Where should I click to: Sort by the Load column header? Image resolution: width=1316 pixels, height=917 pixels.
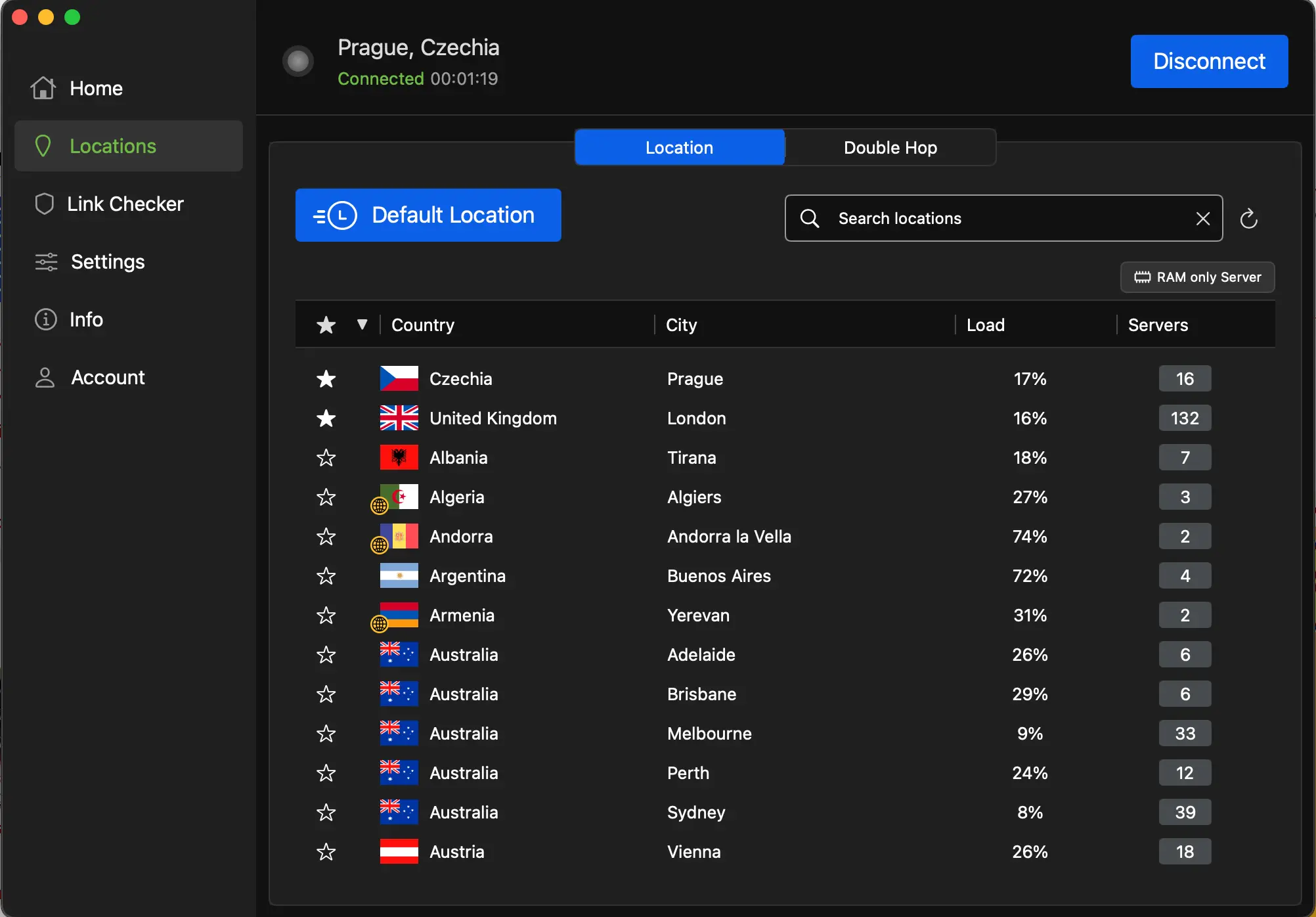pos(985,324)
